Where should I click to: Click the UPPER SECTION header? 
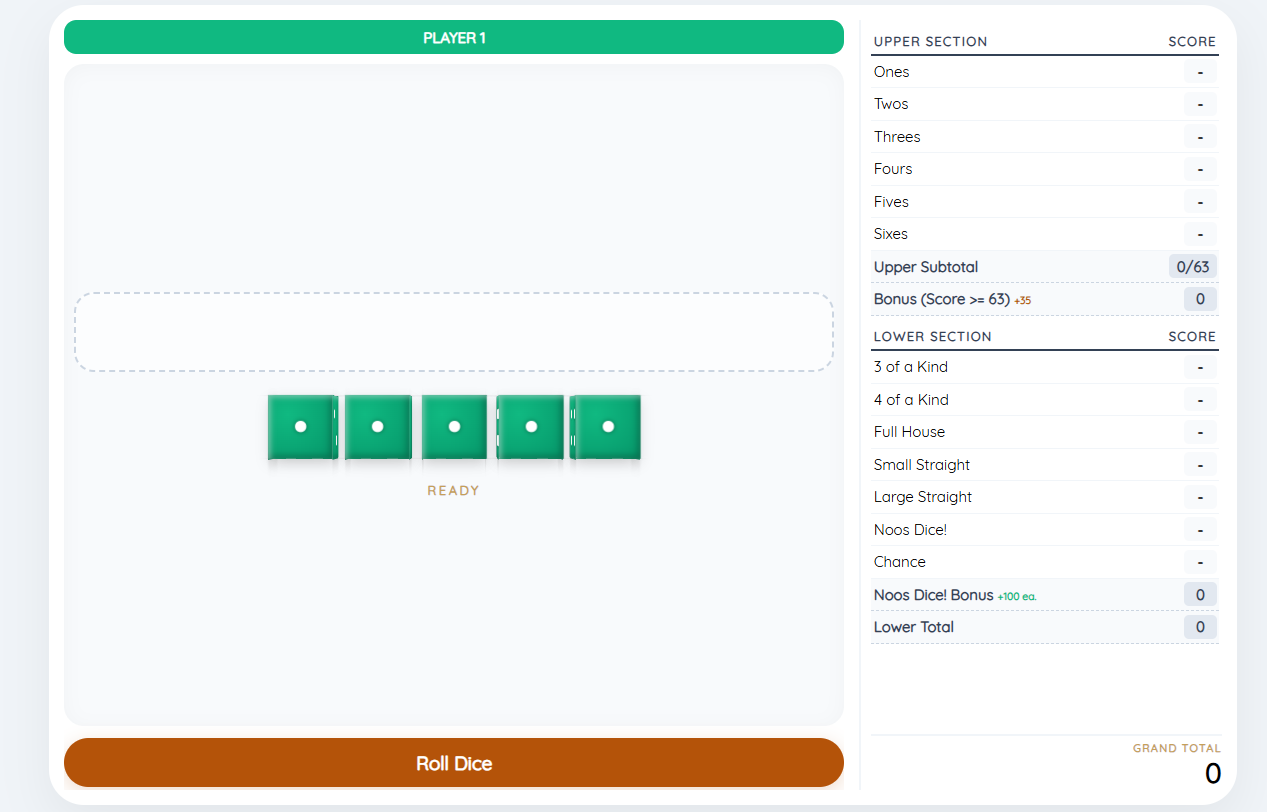930,42
